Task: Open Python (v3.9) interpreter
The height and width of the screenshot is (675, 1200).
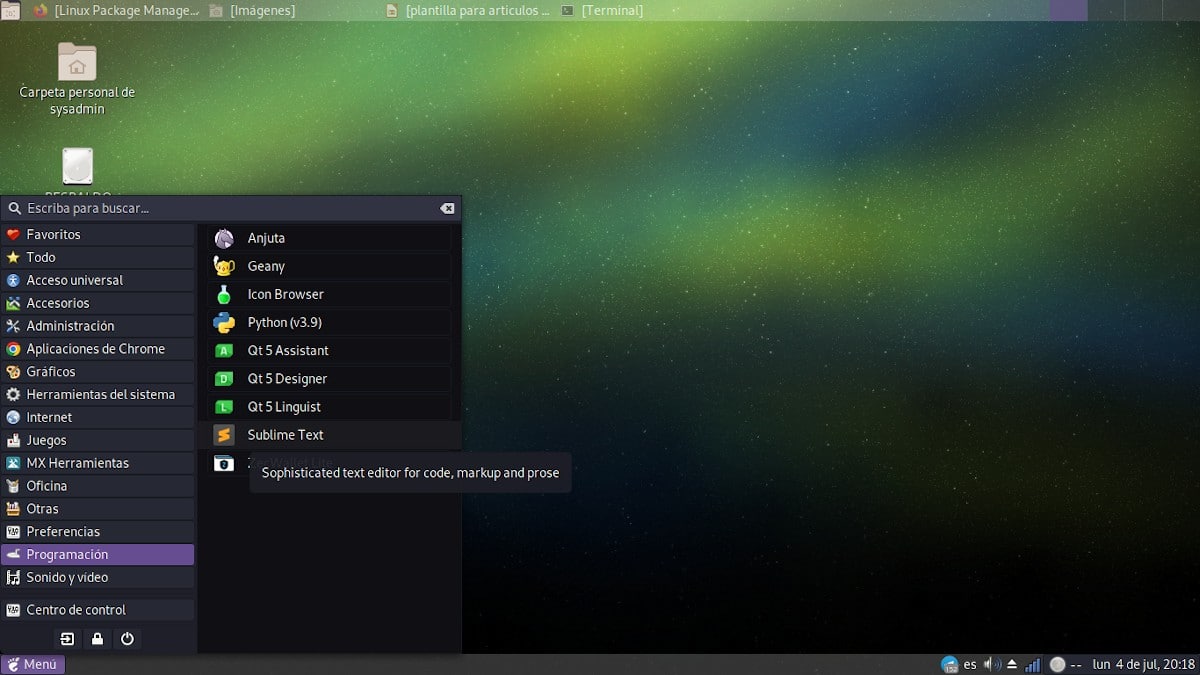Action: pyautogui.click(x=284, y=323)
